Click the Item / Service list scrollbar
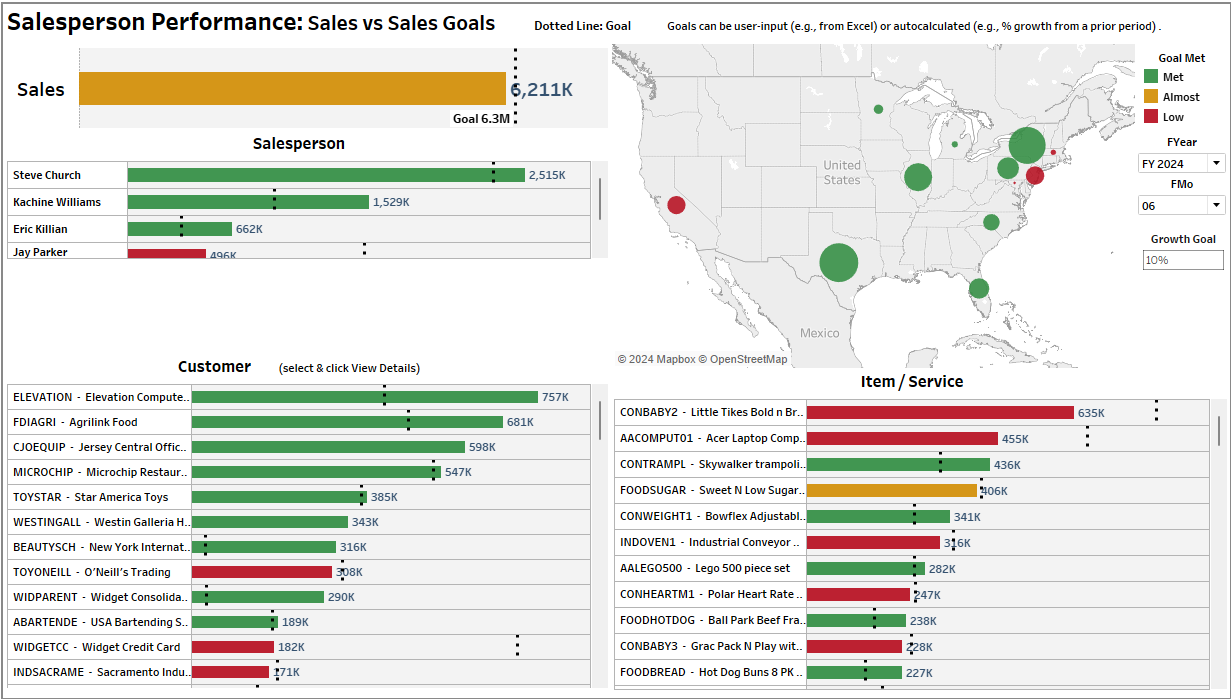Image resolution: width=1231 pixels, height=700 pixels. pyautogui.click(x=1218, y=430)
